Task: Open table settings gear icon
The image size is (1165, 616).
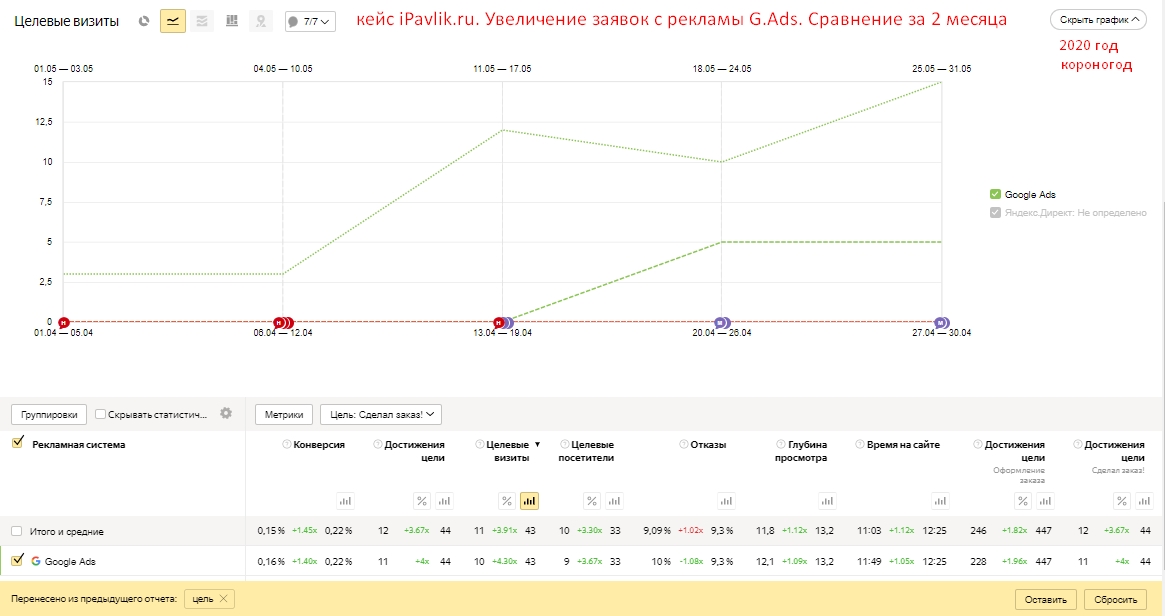Action: [x=226, y=413]
